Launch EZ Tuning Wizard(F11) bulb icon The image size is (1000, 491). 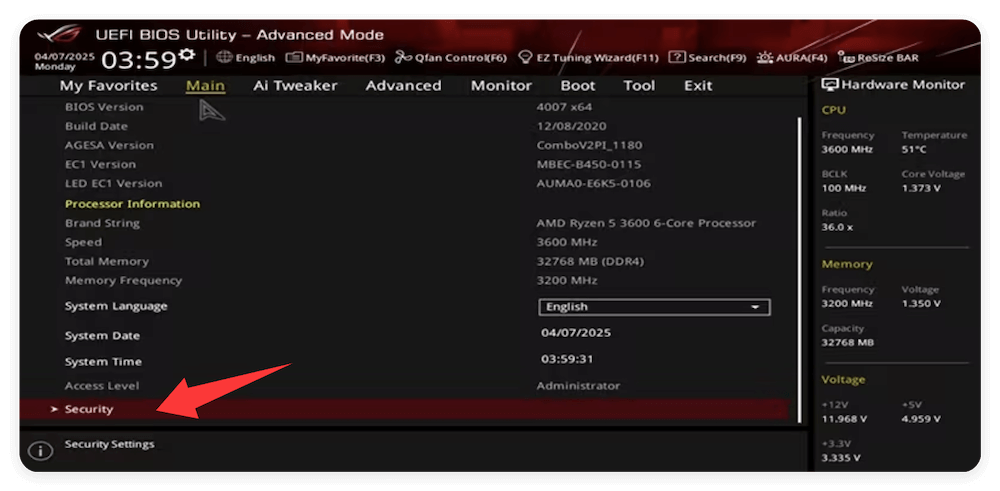coord(525,57)
